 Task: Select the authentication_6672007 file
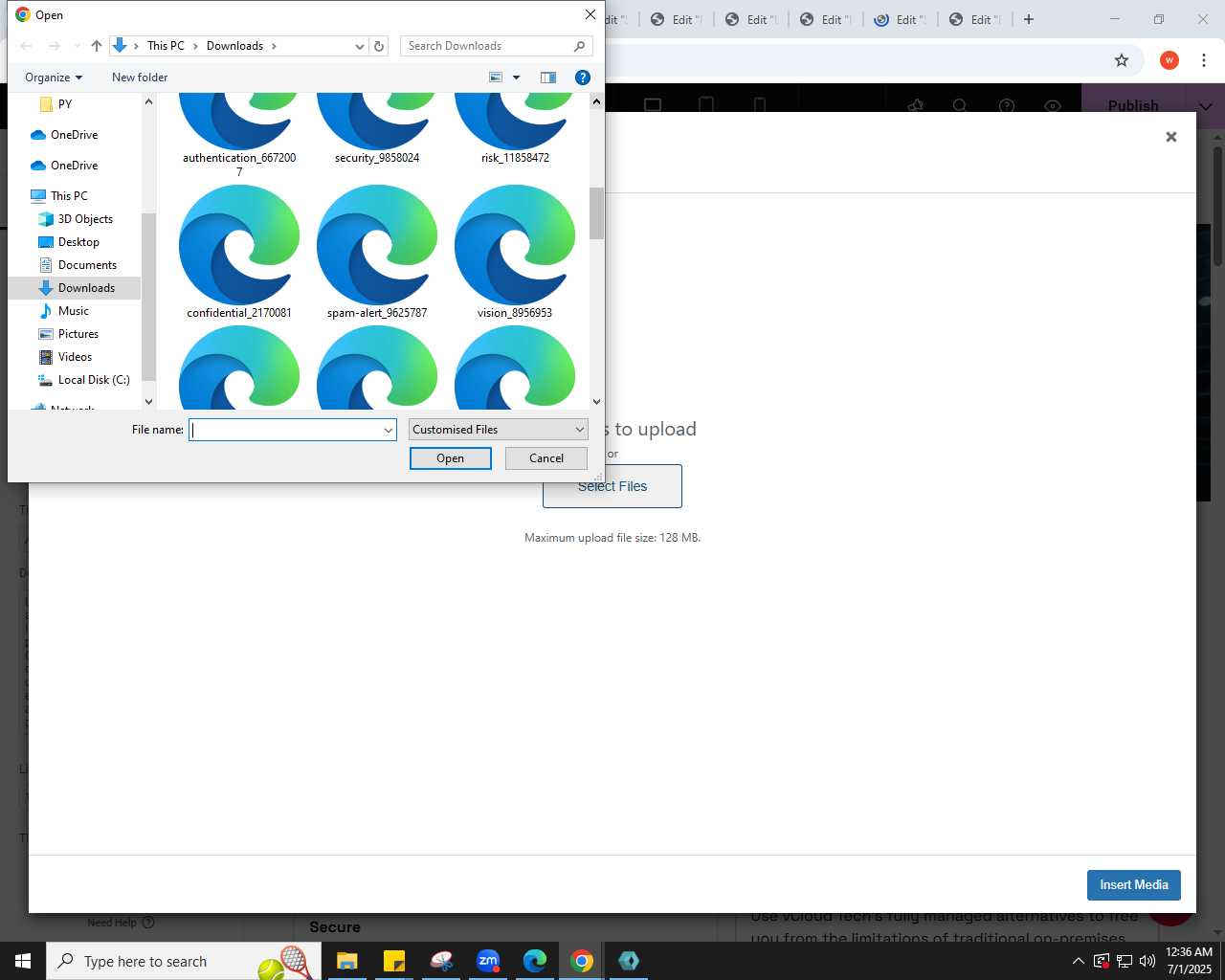pos(239,134)
